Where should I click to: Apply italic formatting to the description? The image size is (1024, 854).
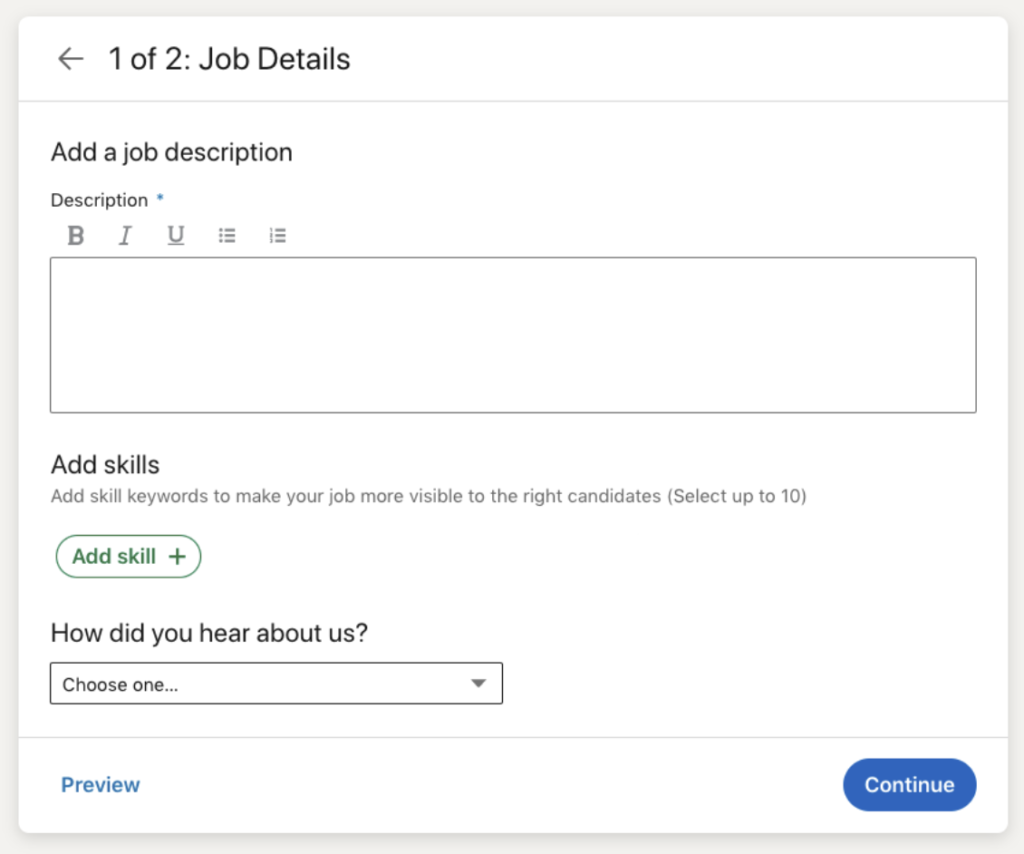(x=125, y=236)
